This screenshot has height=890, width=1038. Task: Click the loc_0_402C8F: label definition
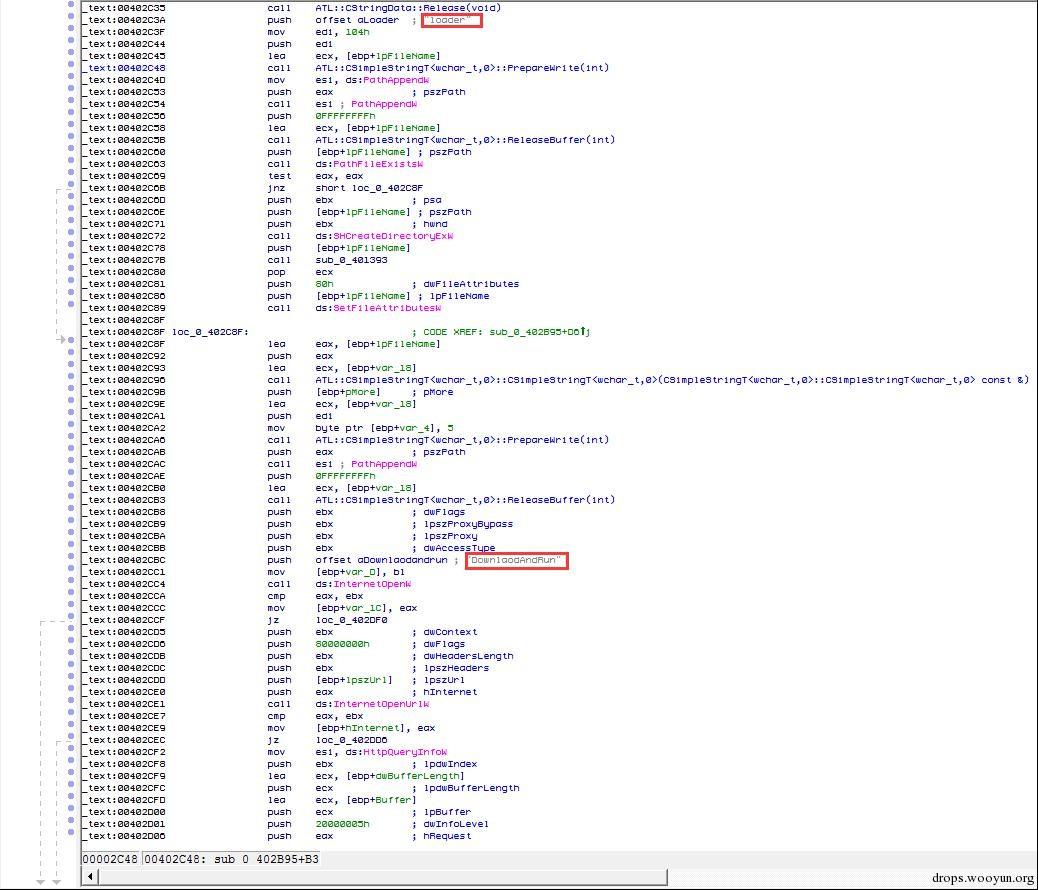(x=211, y=332)
